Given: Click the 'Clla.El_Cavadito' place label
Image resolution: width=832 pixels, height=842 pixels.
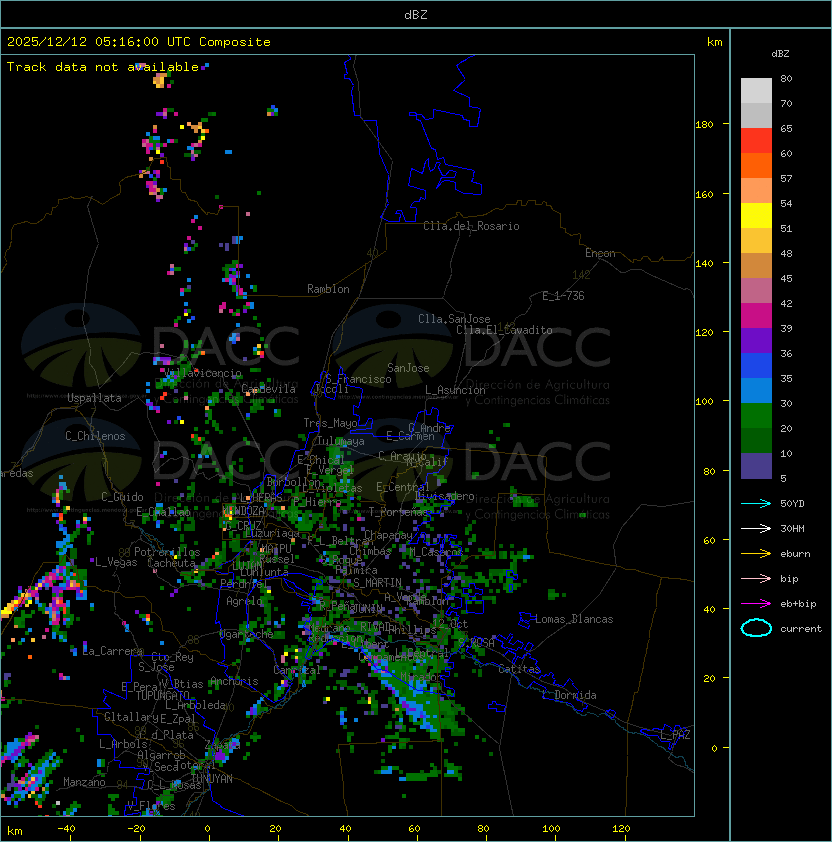Looking at the screenshot, I should (504, 330).
